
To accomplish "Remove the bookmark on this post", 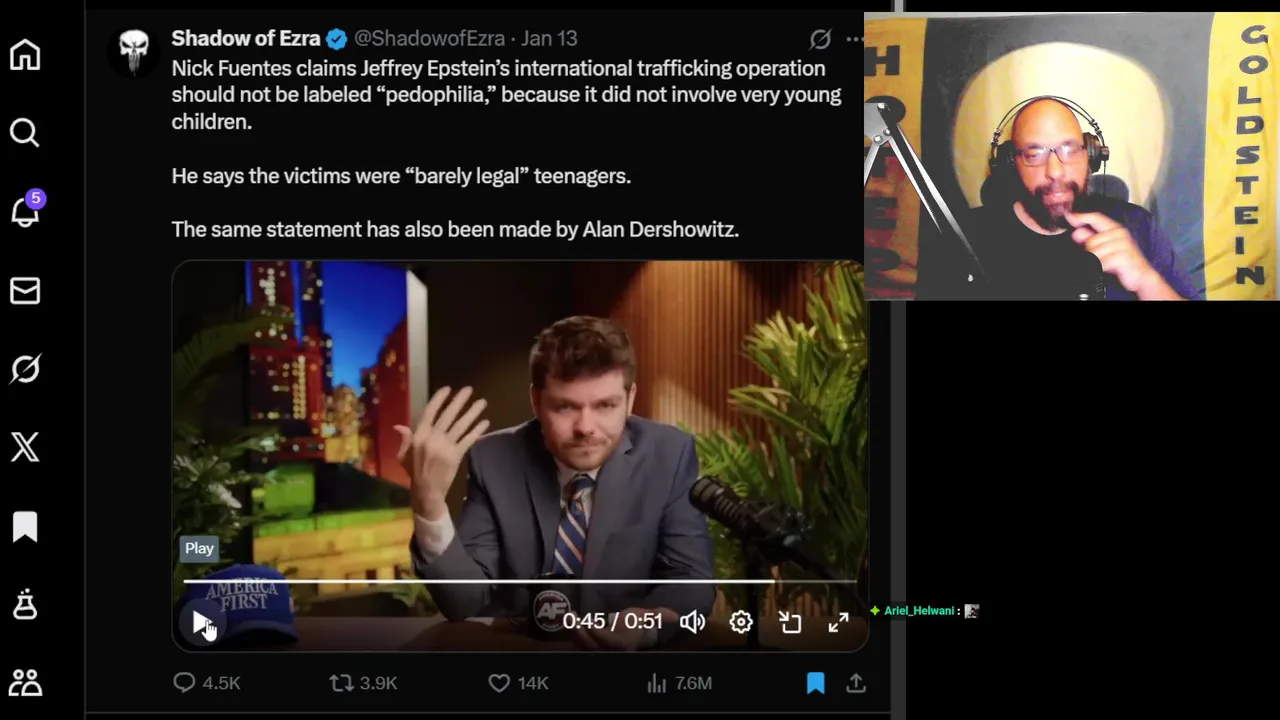I will (816, 683).
